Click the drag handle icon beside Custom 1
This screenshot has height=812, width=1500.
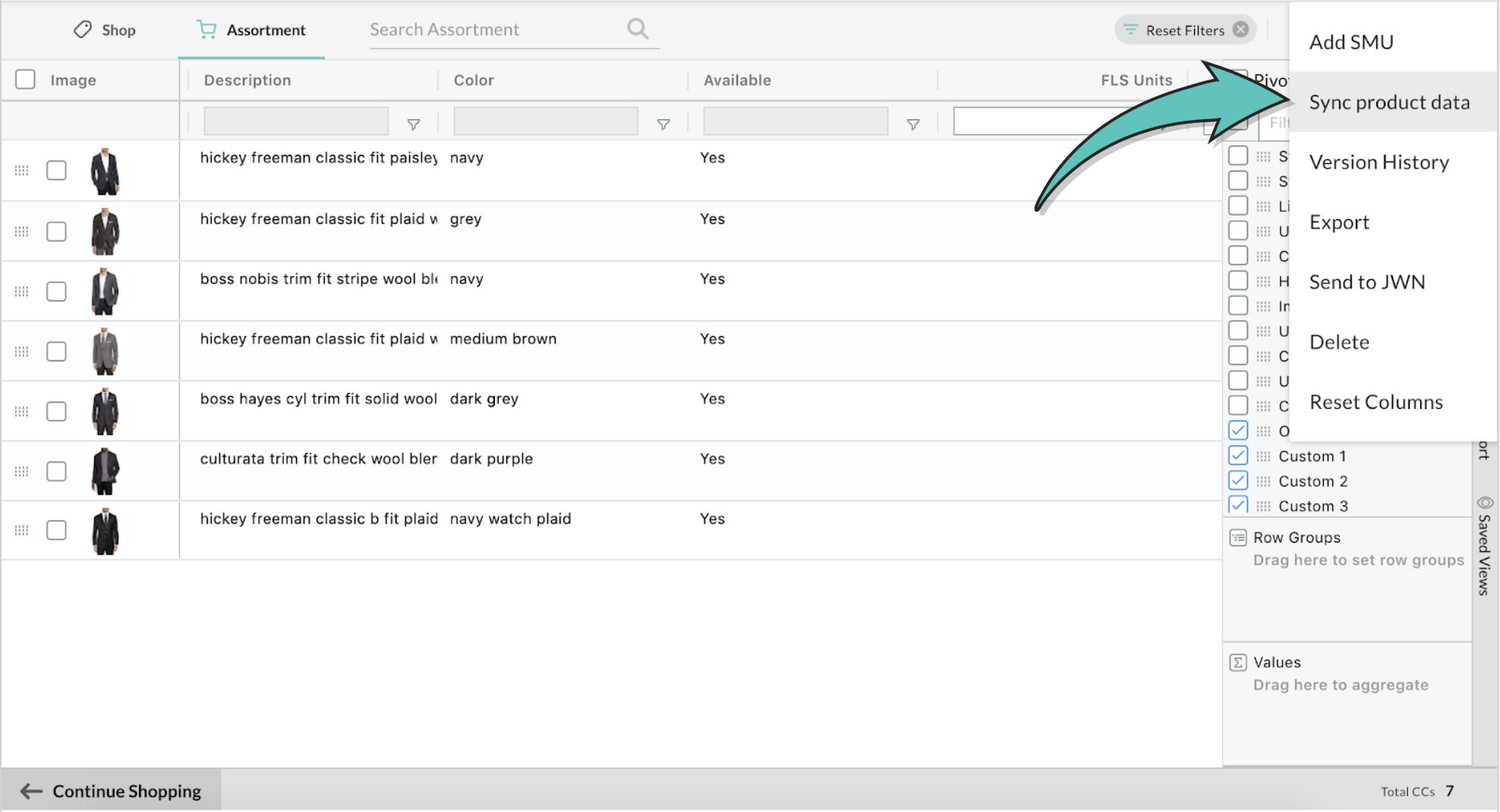[1263, 456]
